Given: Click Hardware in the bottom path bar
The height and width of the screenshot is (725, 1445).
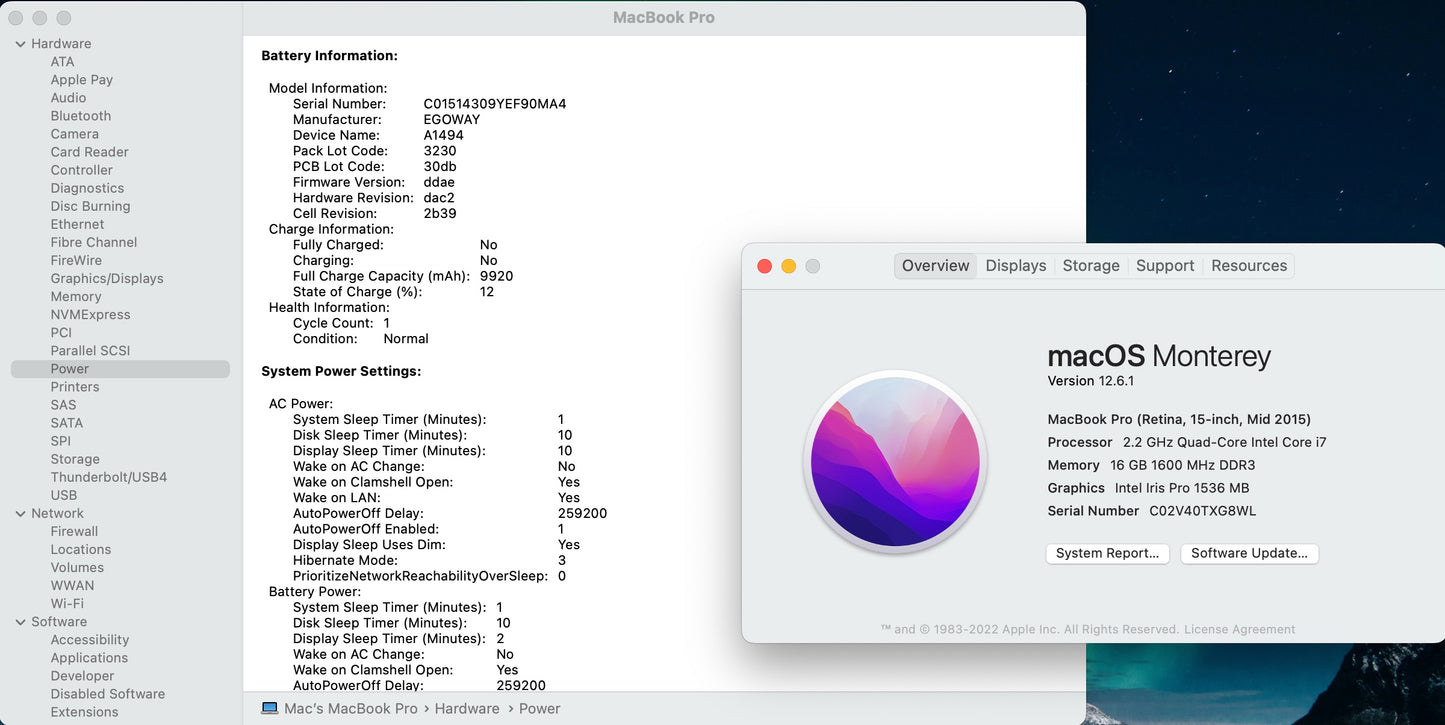Looking at the screenshot, I should pos(466,708).
